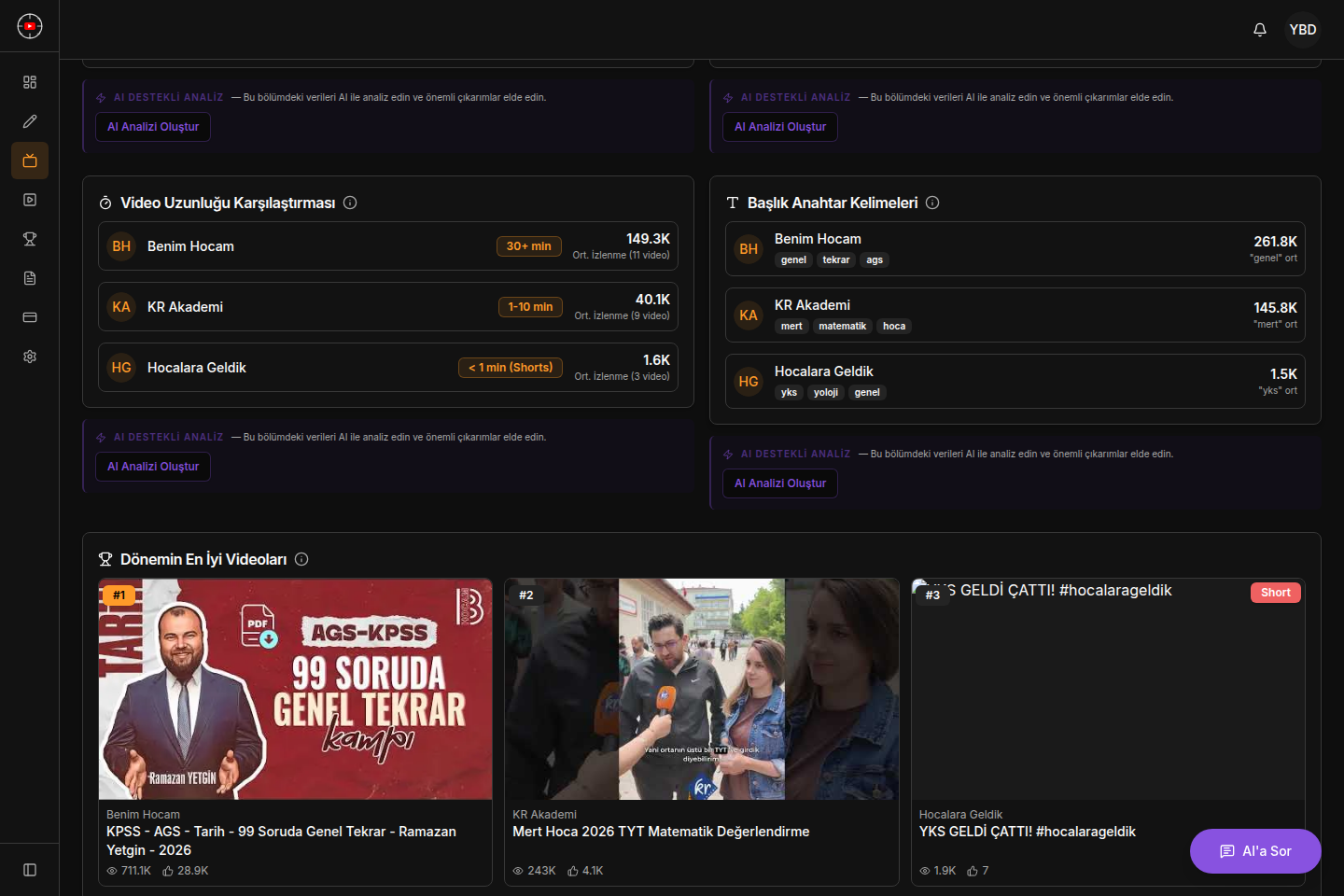Screen dimensions: 1344x896
Task: Open the dashboard grid icon in sidebar
Action: coord(30,82)
